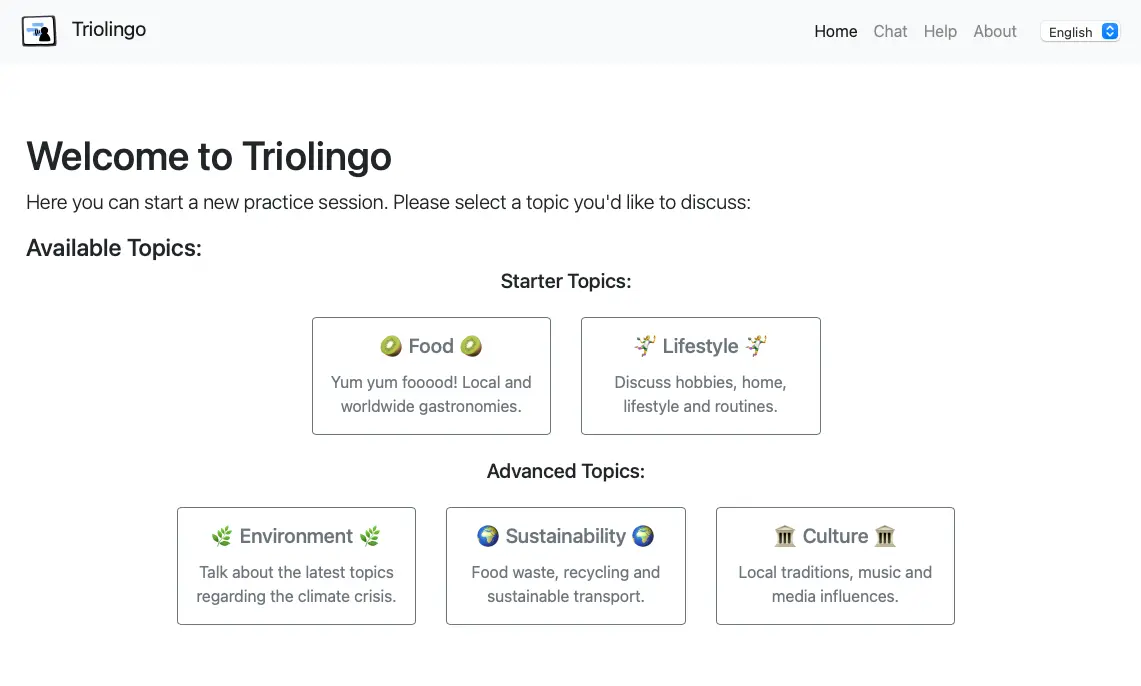Click the kiwi icon on the Food card
1141x686 pixels.
[x=390, y=346]
